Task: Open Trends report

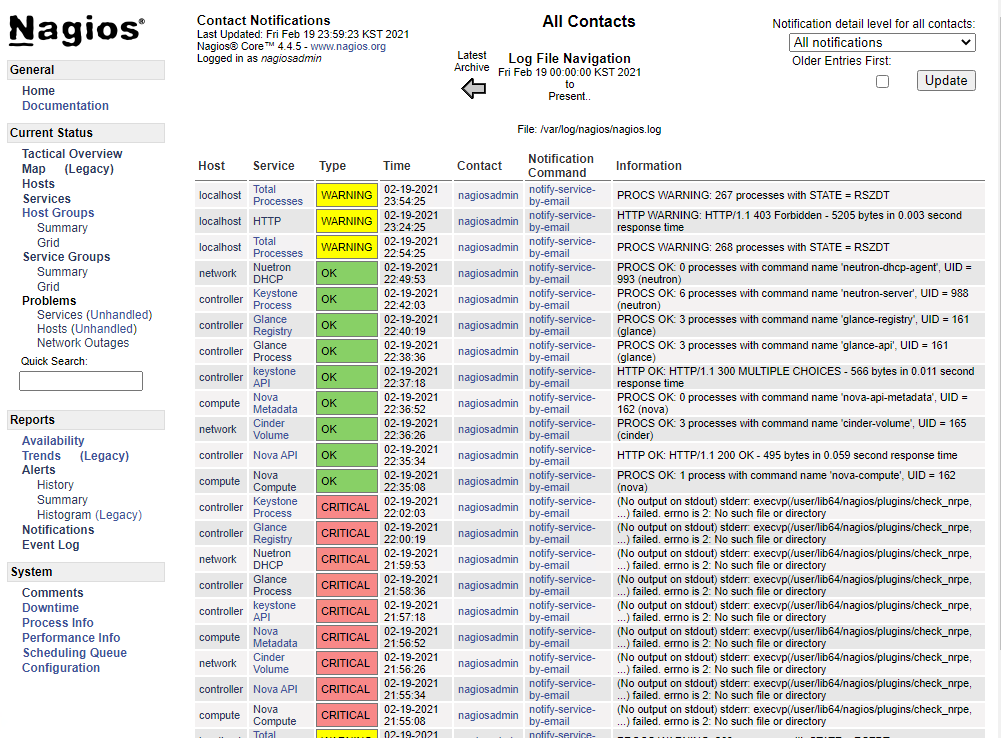Action: point(41,456)
